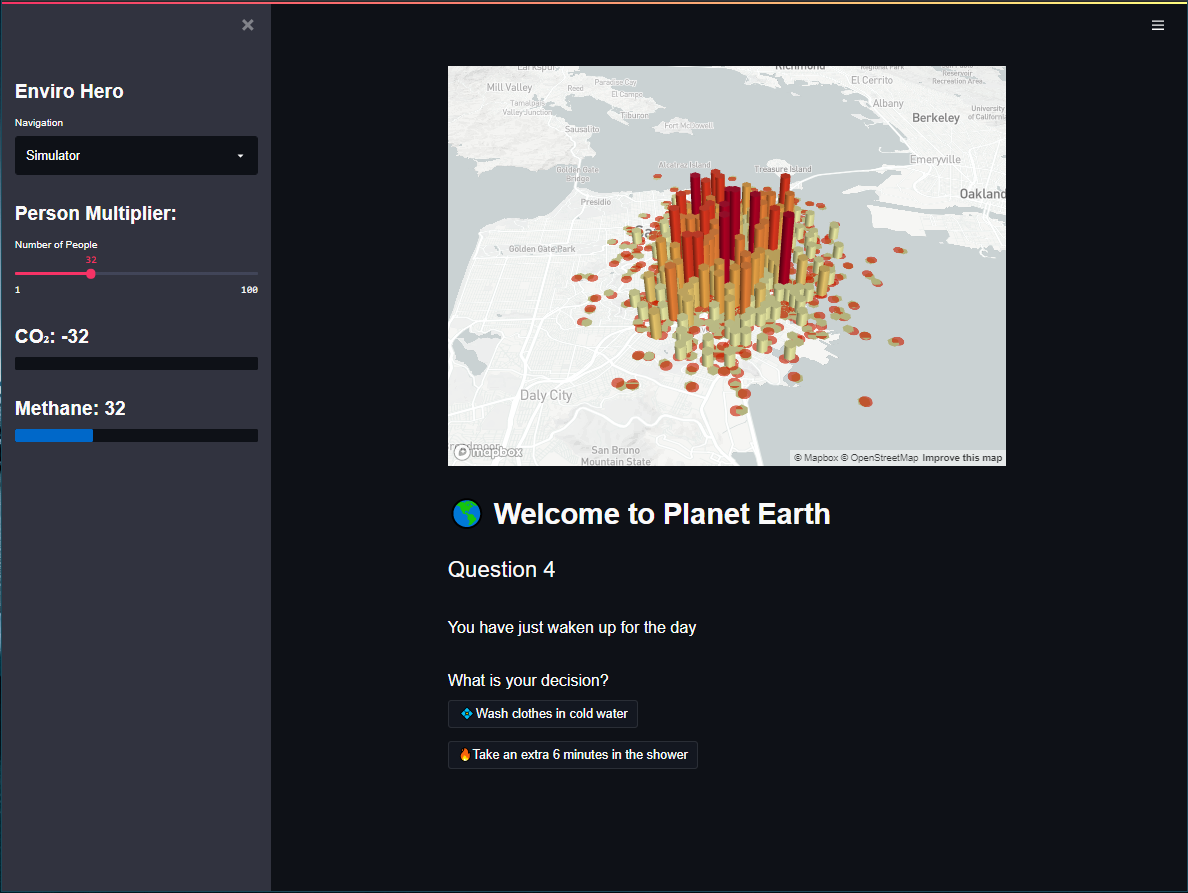Click the Daly City label on the map
The height and width of the screenshot is (893, 1188).
coord(546,395)
